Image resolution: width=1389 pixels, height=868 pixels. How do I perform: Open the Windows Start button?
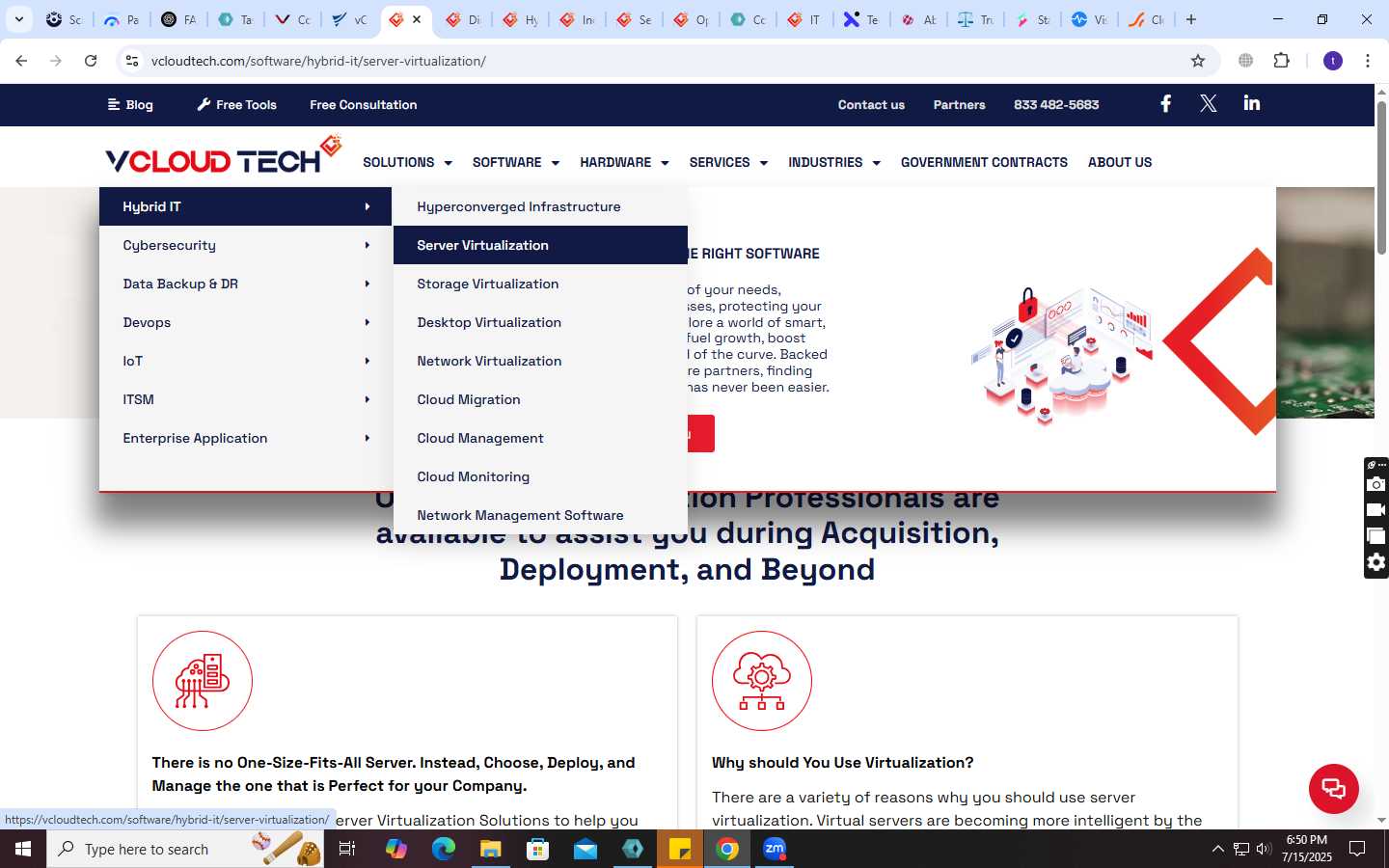[23, 849]
